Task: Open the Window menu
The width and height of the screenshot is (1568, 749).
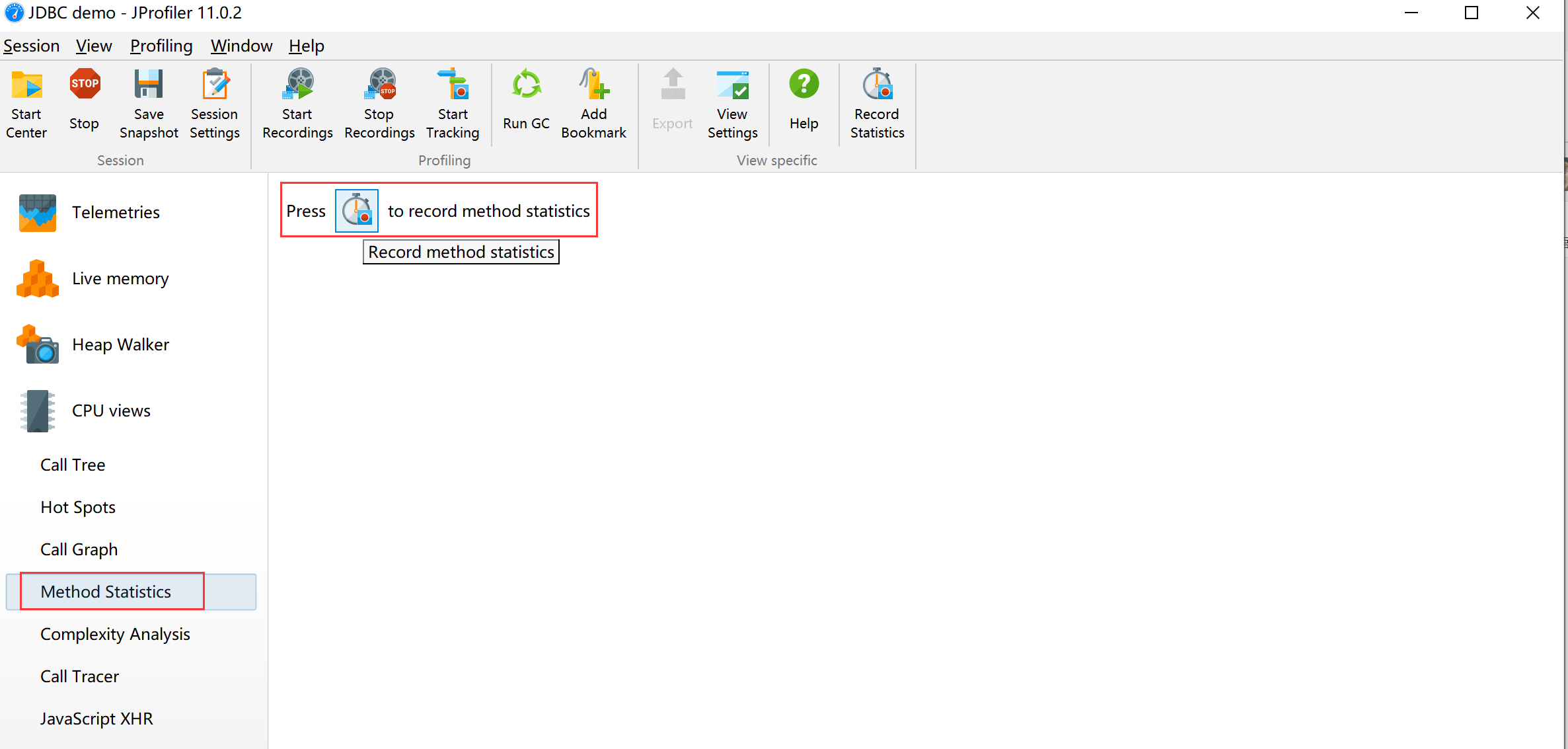Action: [241, 46]
